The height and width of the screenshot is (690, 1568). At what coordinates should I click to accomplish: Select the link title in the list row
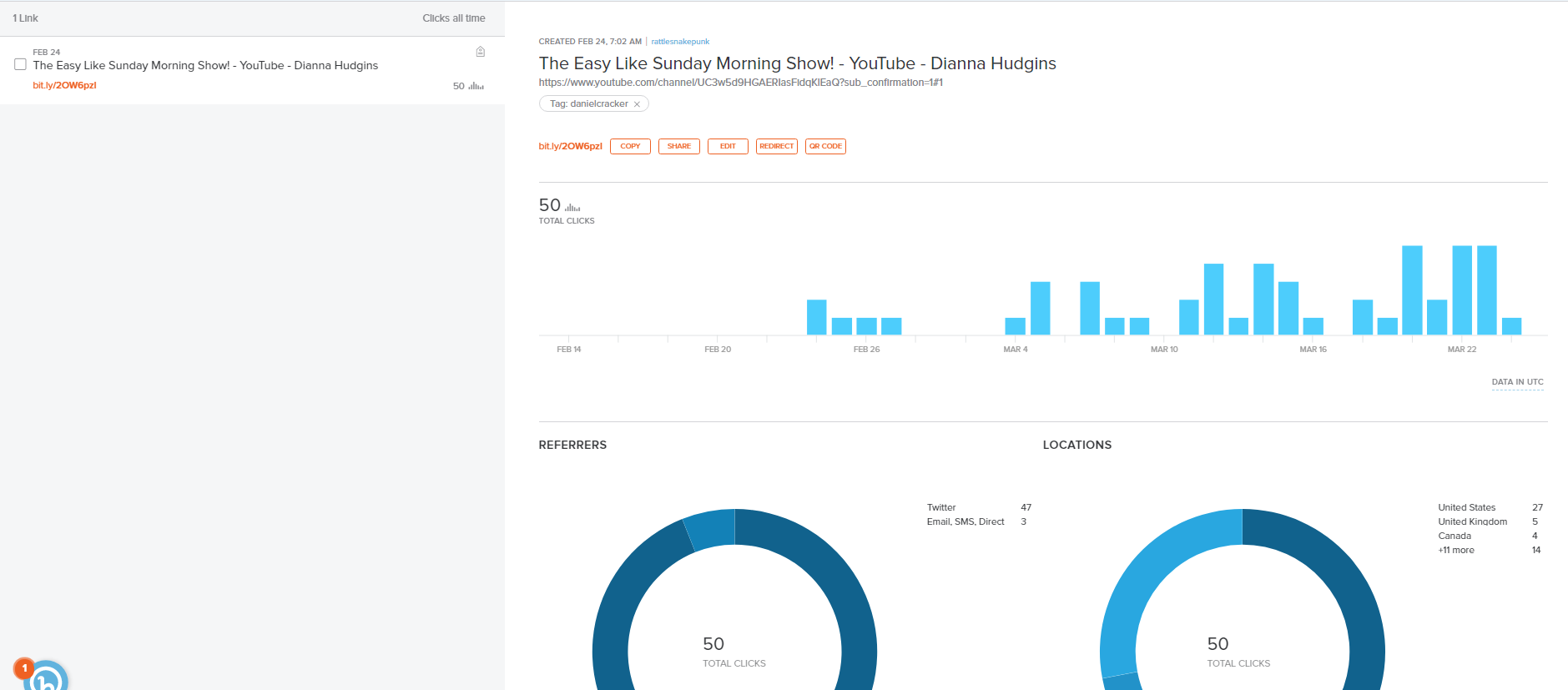[x=205, y=65]
